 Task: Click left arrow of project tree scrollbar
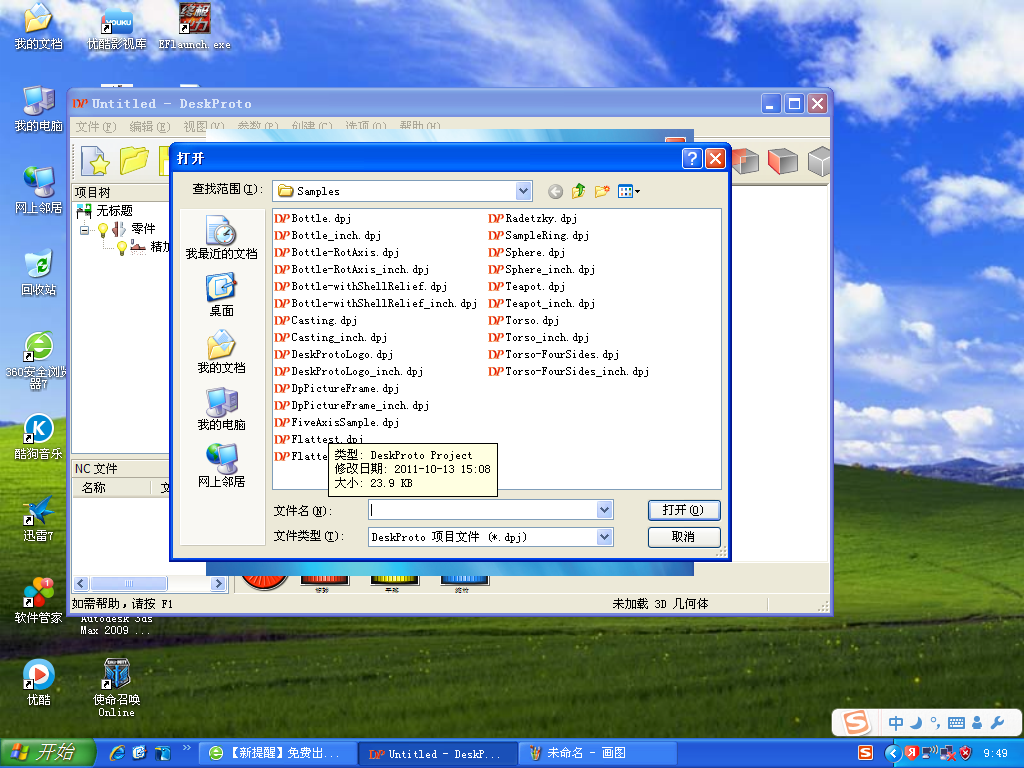[81, 583]
